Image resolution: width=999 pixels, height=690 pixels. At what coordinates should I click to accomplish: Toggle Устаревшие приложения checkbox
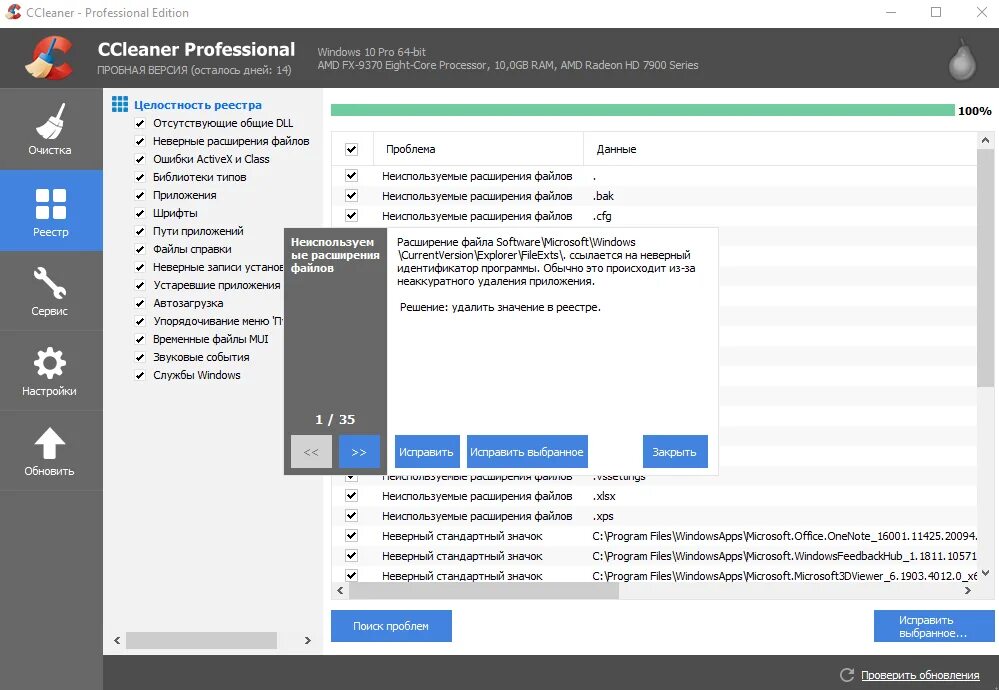(x=140, y=285)
